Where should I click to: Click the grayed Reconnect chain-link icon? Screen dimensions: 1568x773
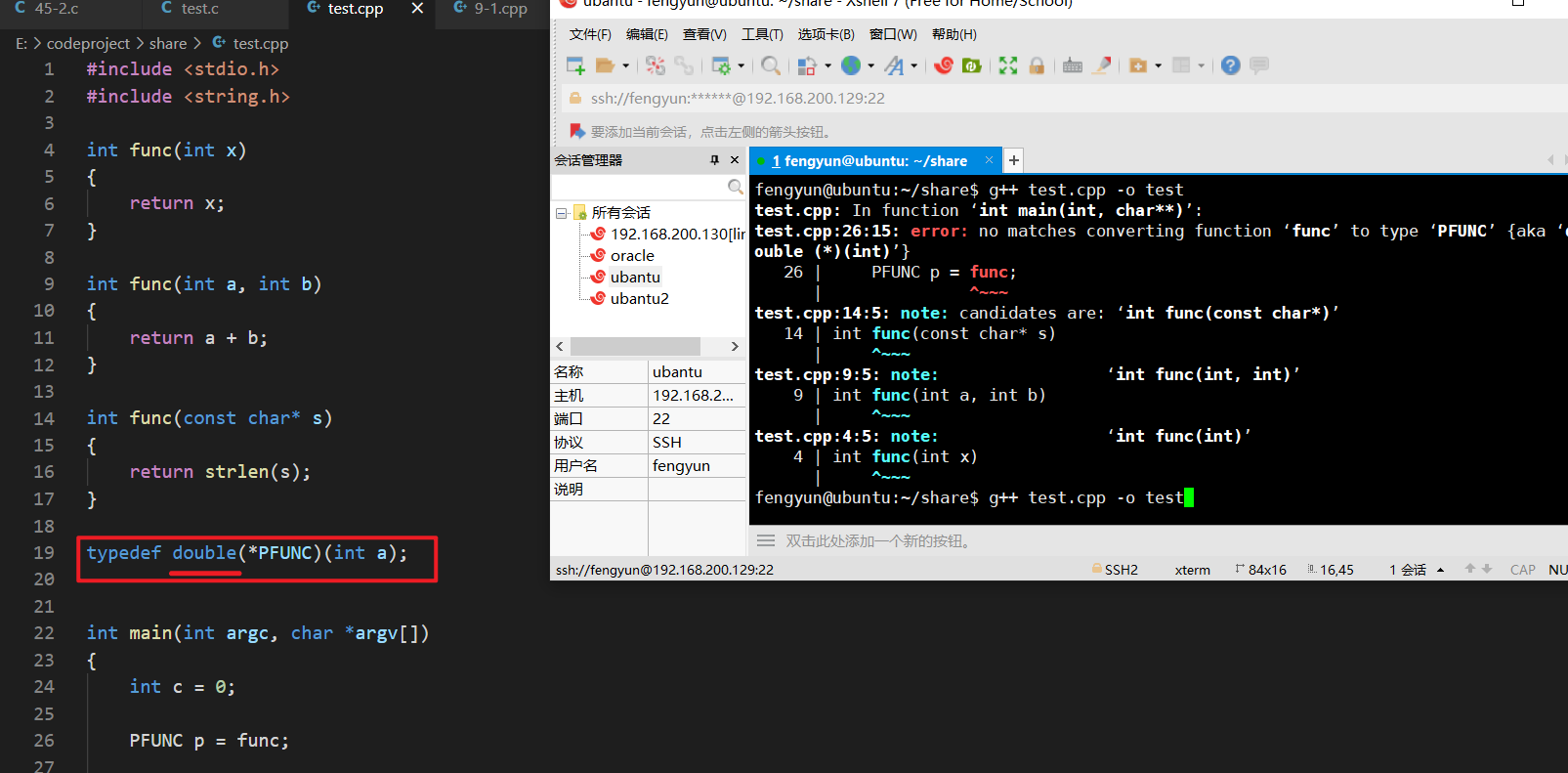684,65
